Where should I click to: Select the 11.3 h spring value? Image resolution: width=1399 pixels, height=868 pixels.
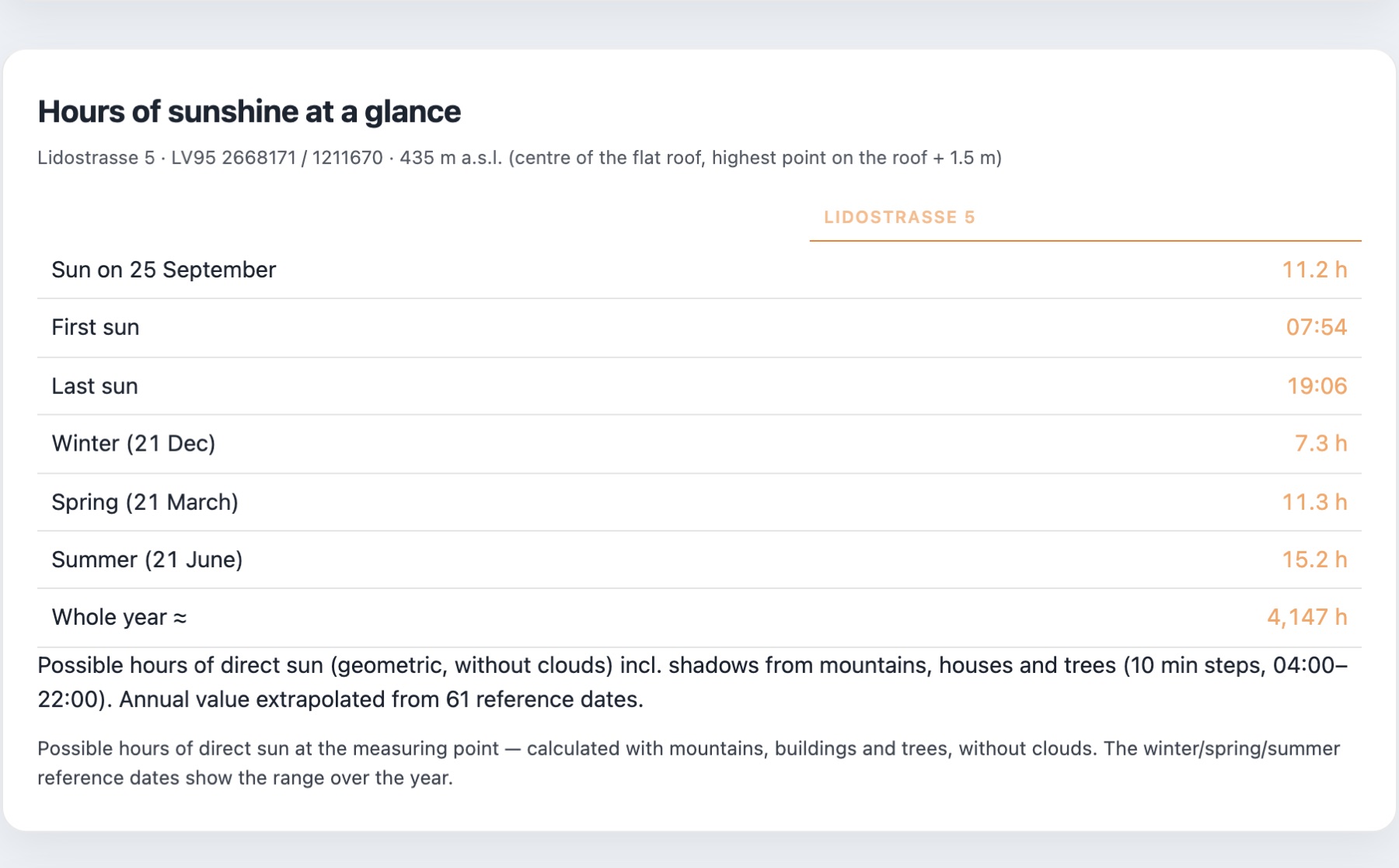pos(1314,502)
